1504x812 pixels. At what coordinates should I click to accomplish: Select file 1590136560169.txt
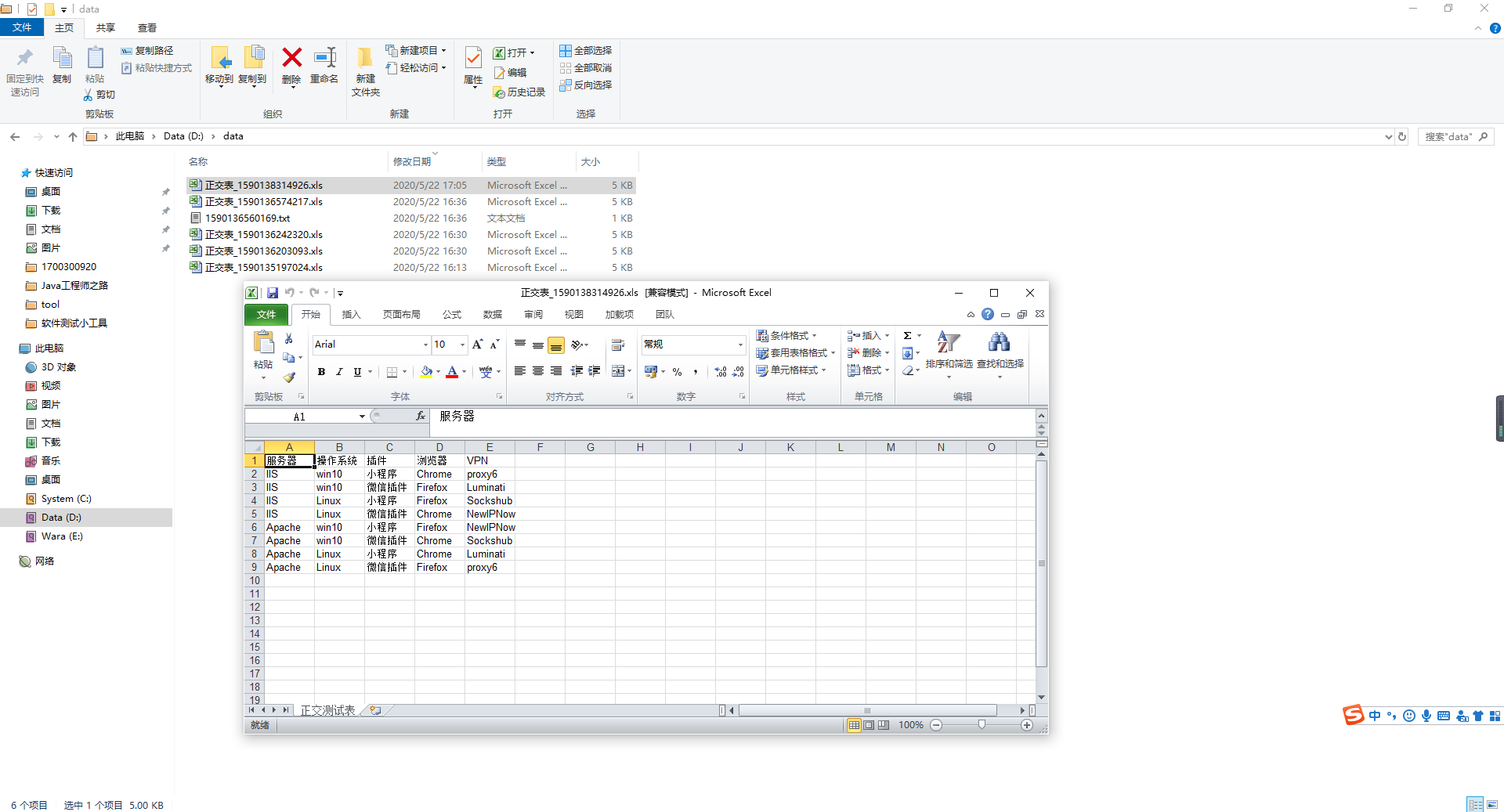(x=248, y=218)
